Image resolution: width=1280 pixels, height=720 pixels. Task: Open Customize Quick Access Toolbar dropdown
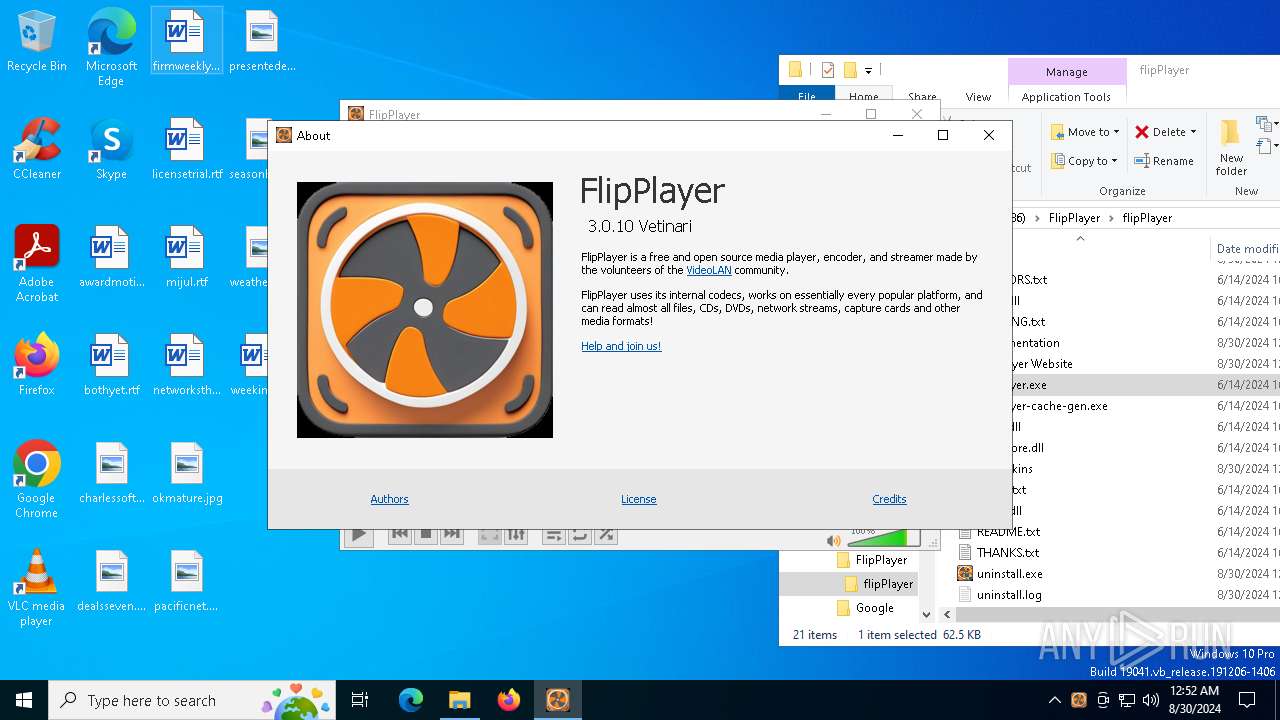click(x=868, y=70)
